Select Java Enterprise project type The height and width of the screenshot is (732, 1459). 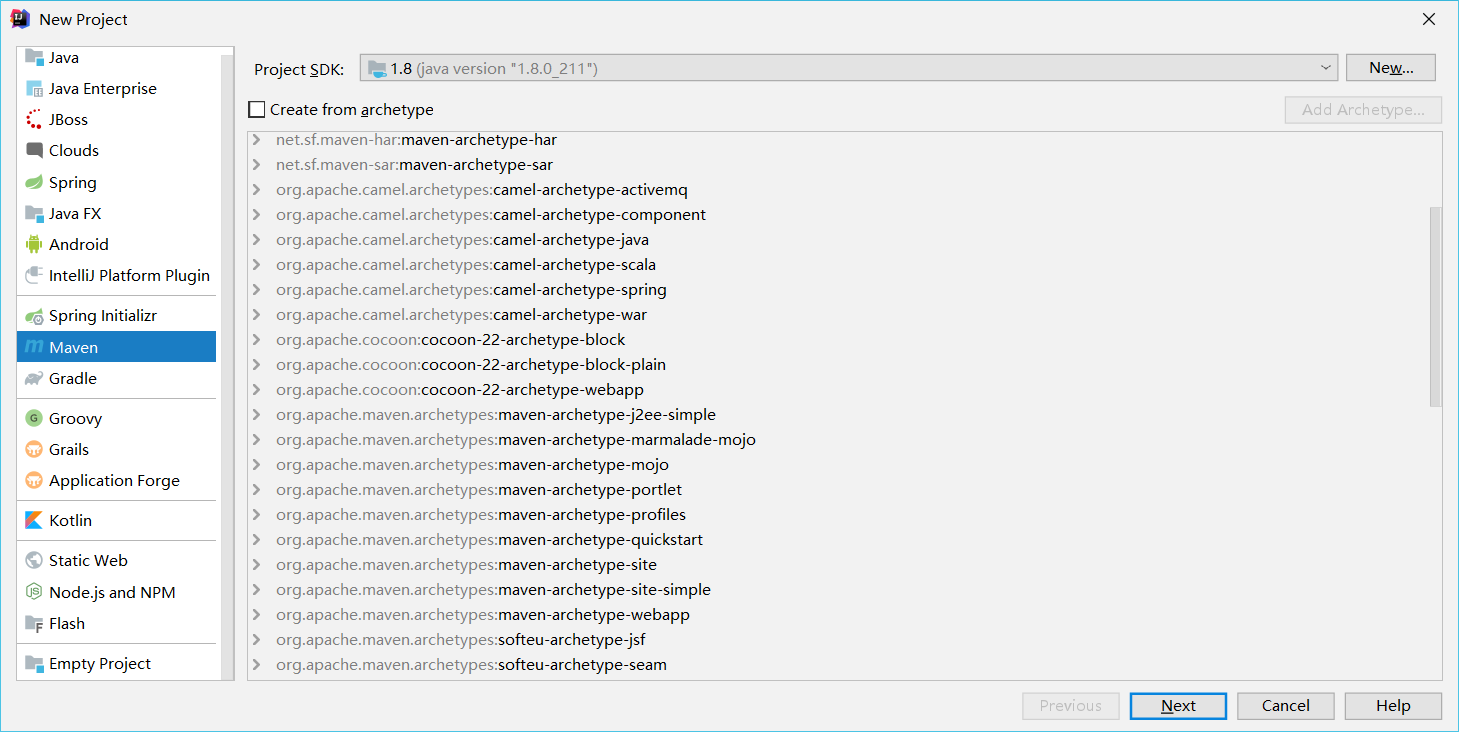coord(116,88)
